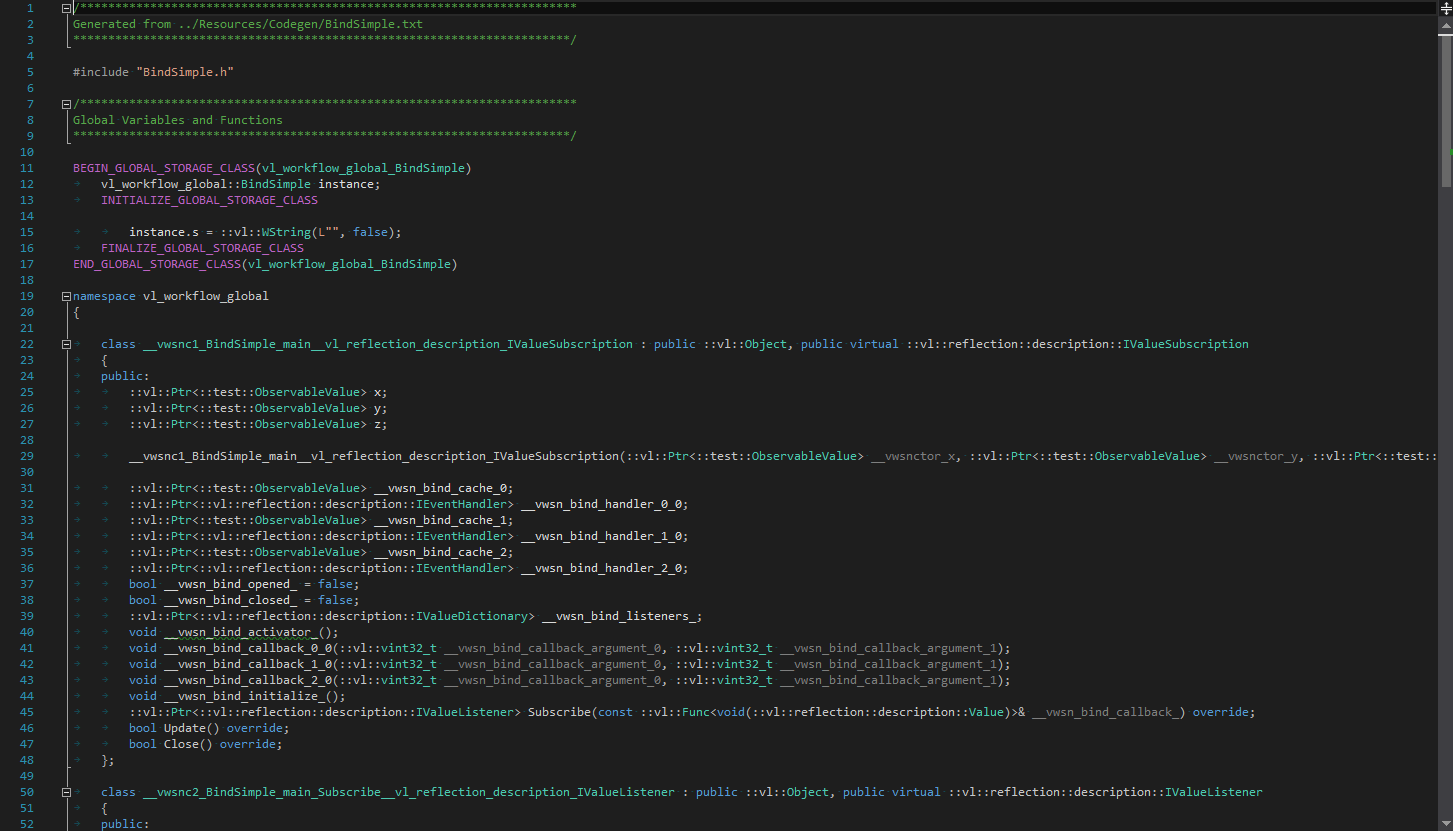Viewport: 1453px width, 831px height.
Task: Click line number 29 in the gutter
Action: point(27,456)
